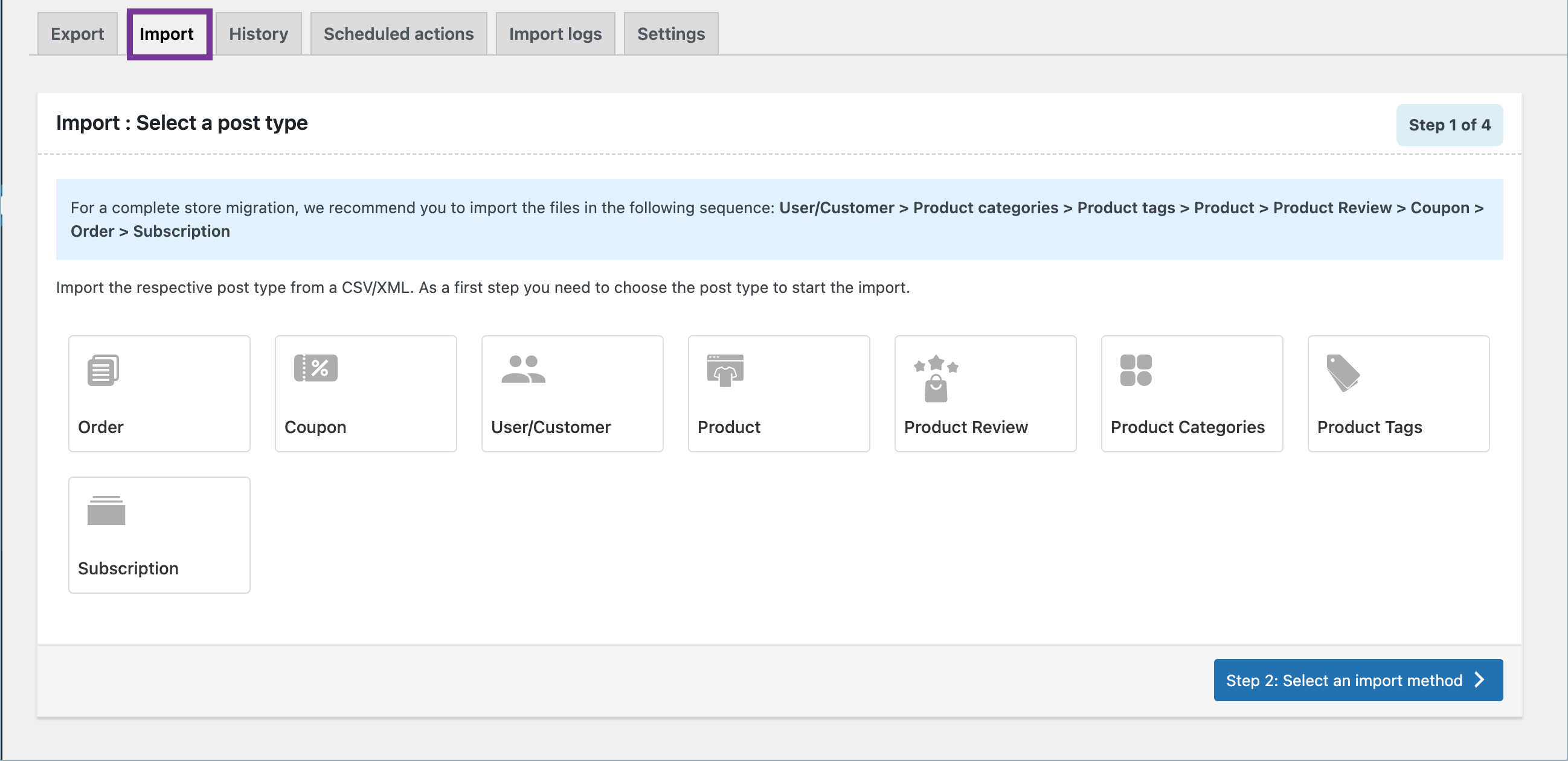Viewport: 1568px width, 761px height.
Task: Click the User/Customer people icon
Action: [x=523, y=369]
